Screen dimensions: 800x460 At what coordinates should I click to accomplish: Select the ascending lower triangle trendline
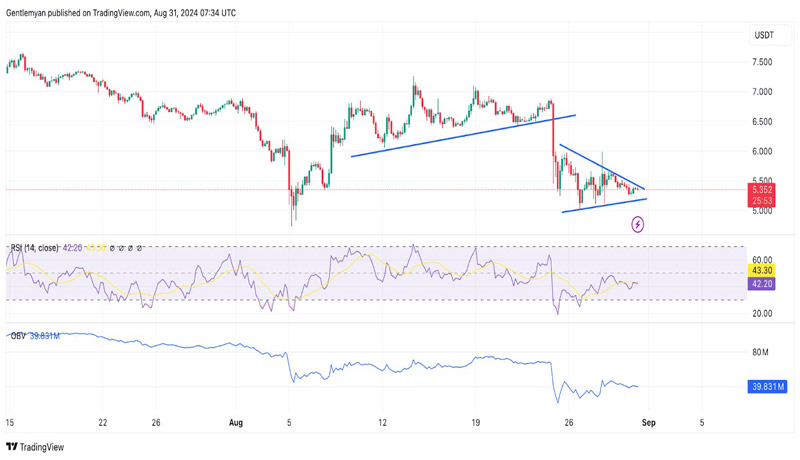tap(604, 205)
